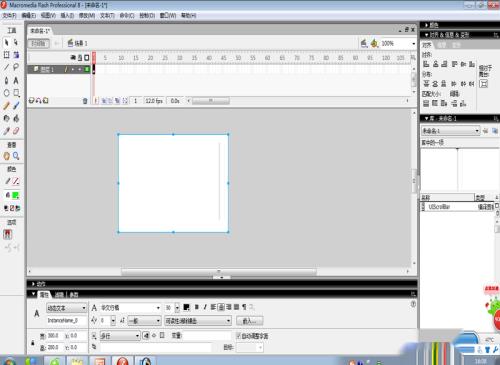
Task: Click the green fill color swatch
Action: point(15,195)
